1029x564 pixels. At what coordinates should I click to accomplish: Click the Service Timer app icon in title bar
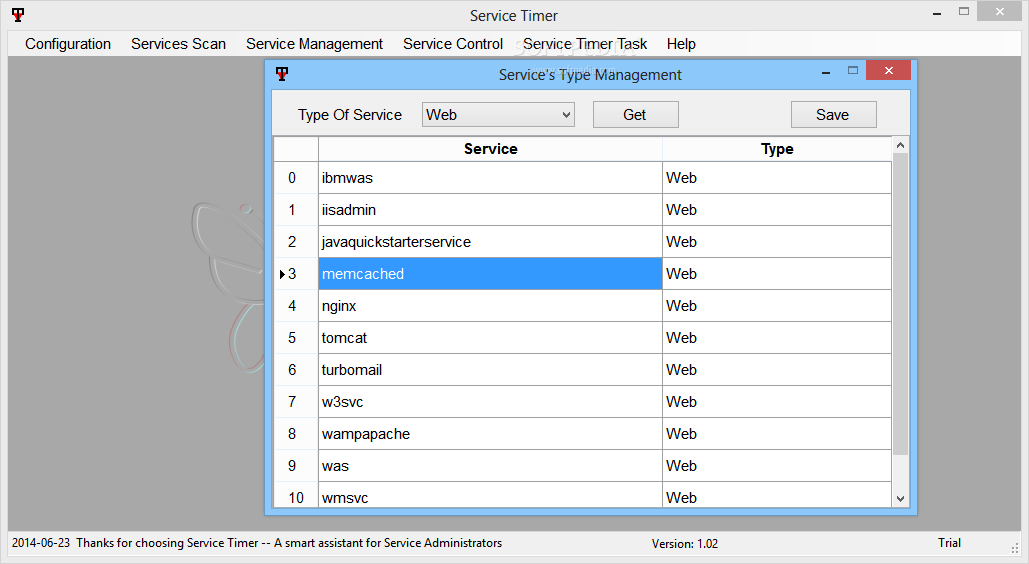[18, 15]
